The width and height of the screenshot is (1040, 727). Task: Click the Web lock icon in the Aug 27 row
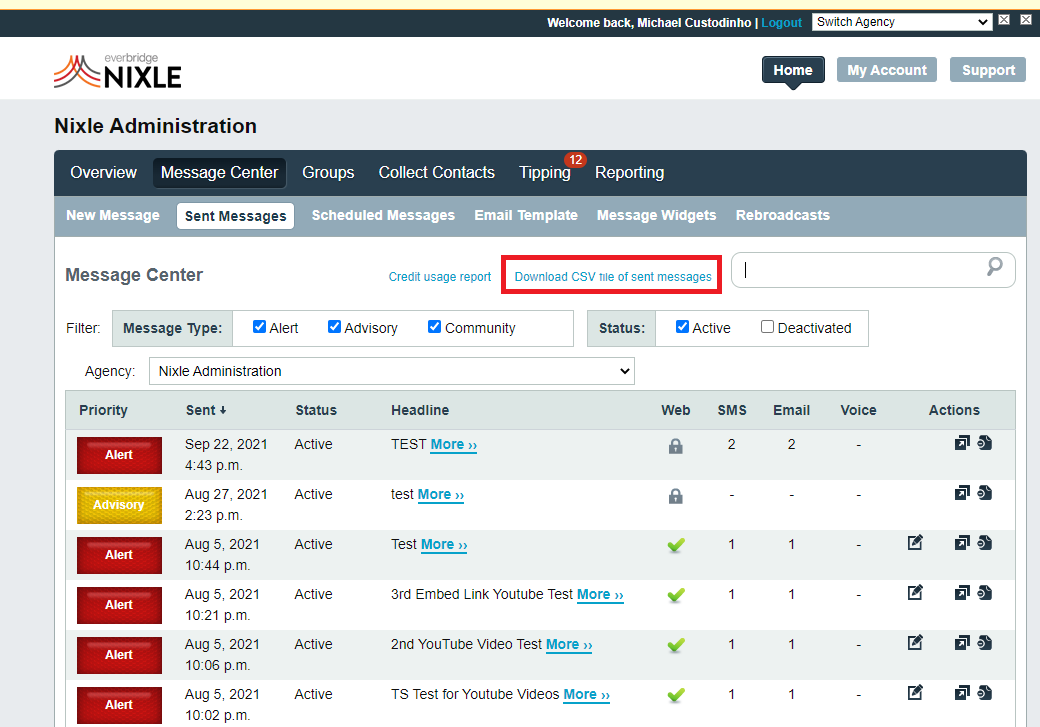(x=675, y=496)
